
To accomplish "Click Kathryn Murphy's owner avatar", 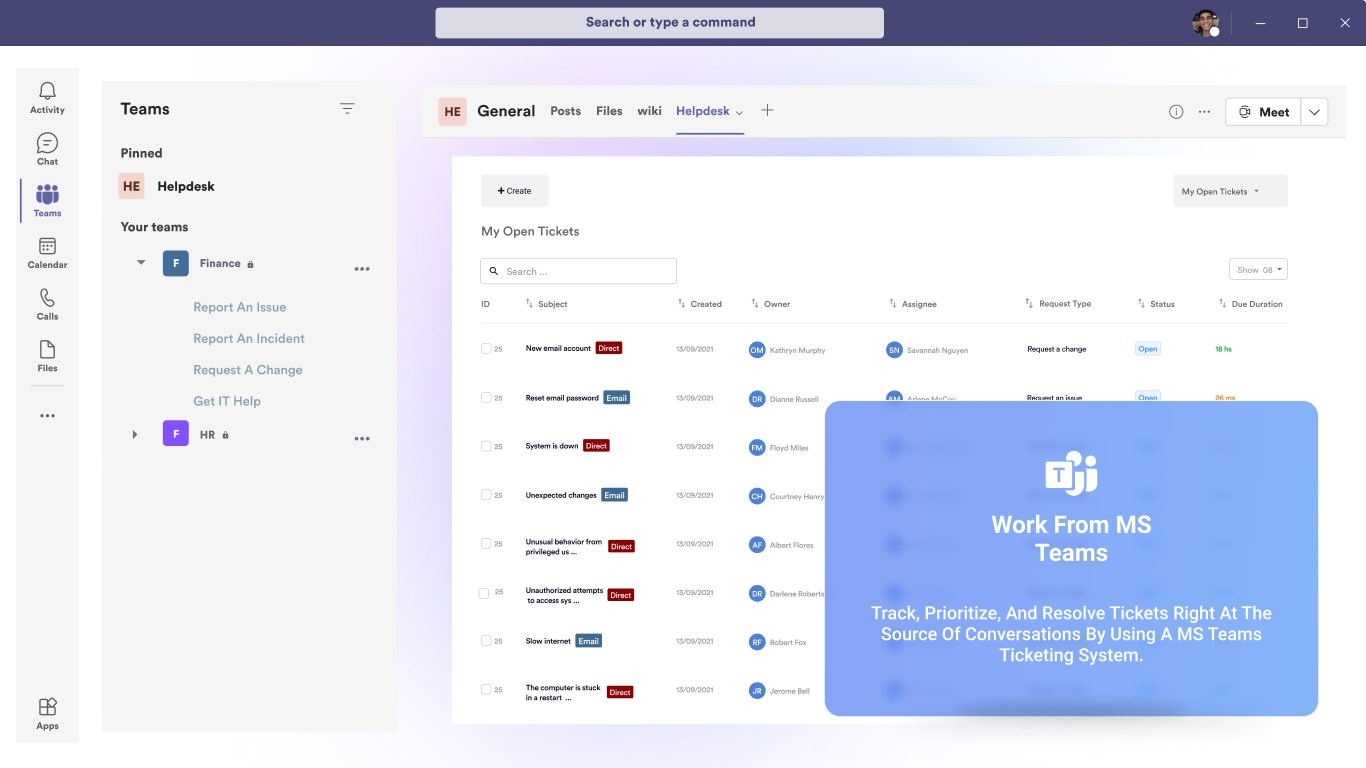I will click(x=757, y=350).
